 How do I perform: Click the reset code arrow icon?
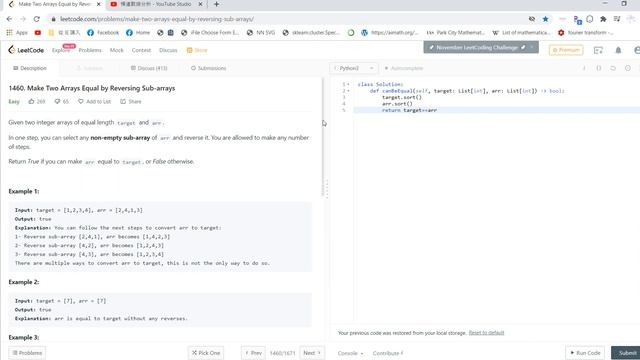(x=613, y=68)
